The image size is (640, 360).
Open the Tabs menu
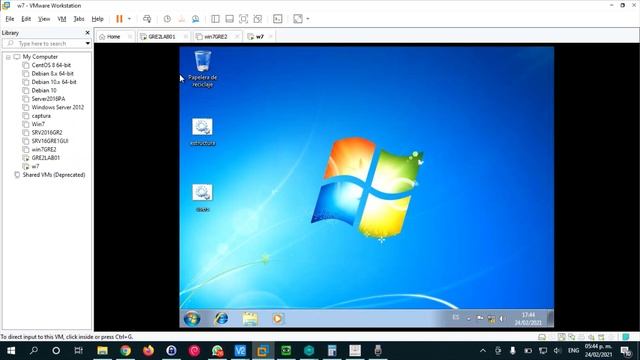click(79, 19)
